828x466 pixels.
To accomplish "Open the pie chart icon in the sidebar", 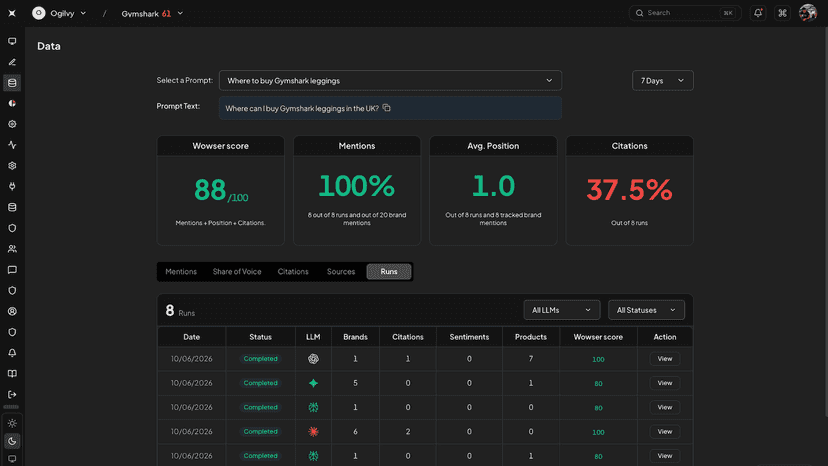I will coord(12,104).
